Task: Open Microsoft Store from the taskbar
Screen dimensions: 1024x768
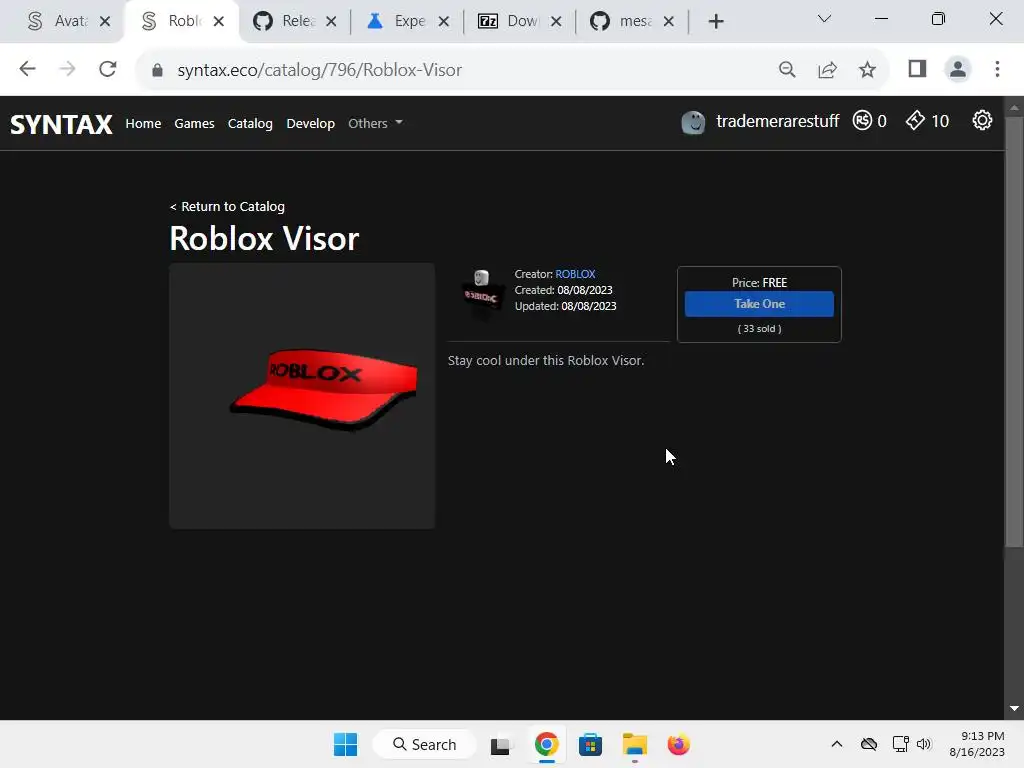Action: pos(590,744)
